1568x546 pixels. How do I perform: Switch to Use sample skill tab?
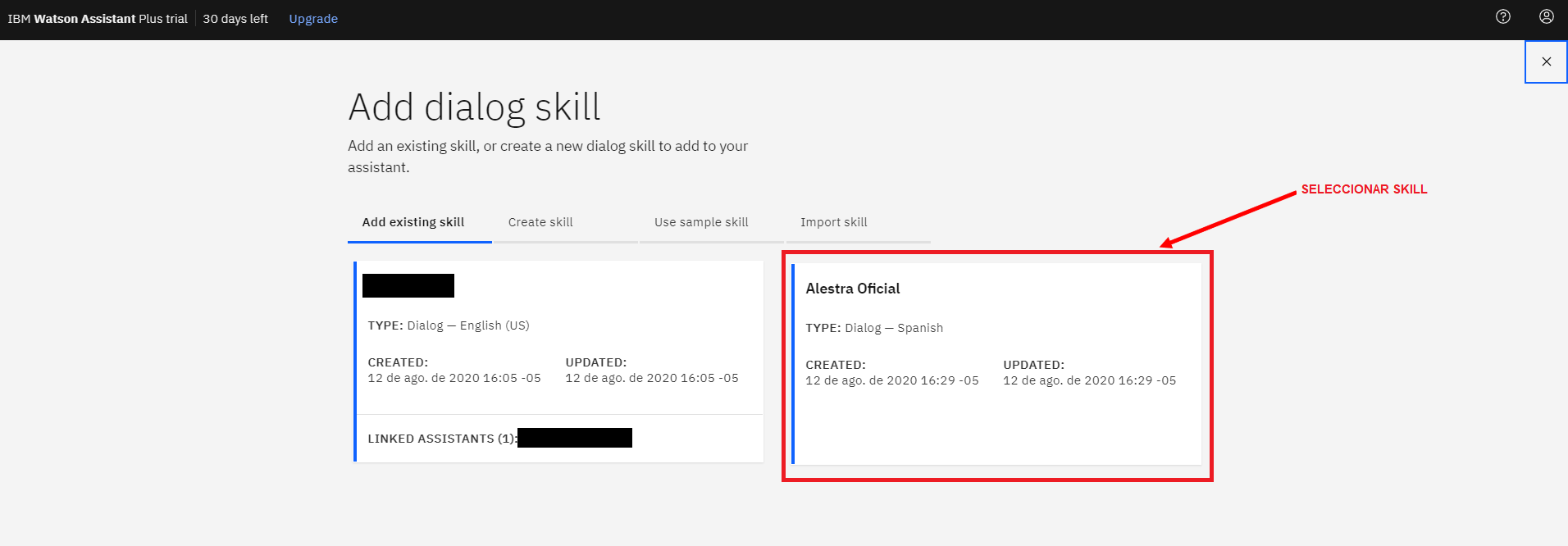pos(711,223)
